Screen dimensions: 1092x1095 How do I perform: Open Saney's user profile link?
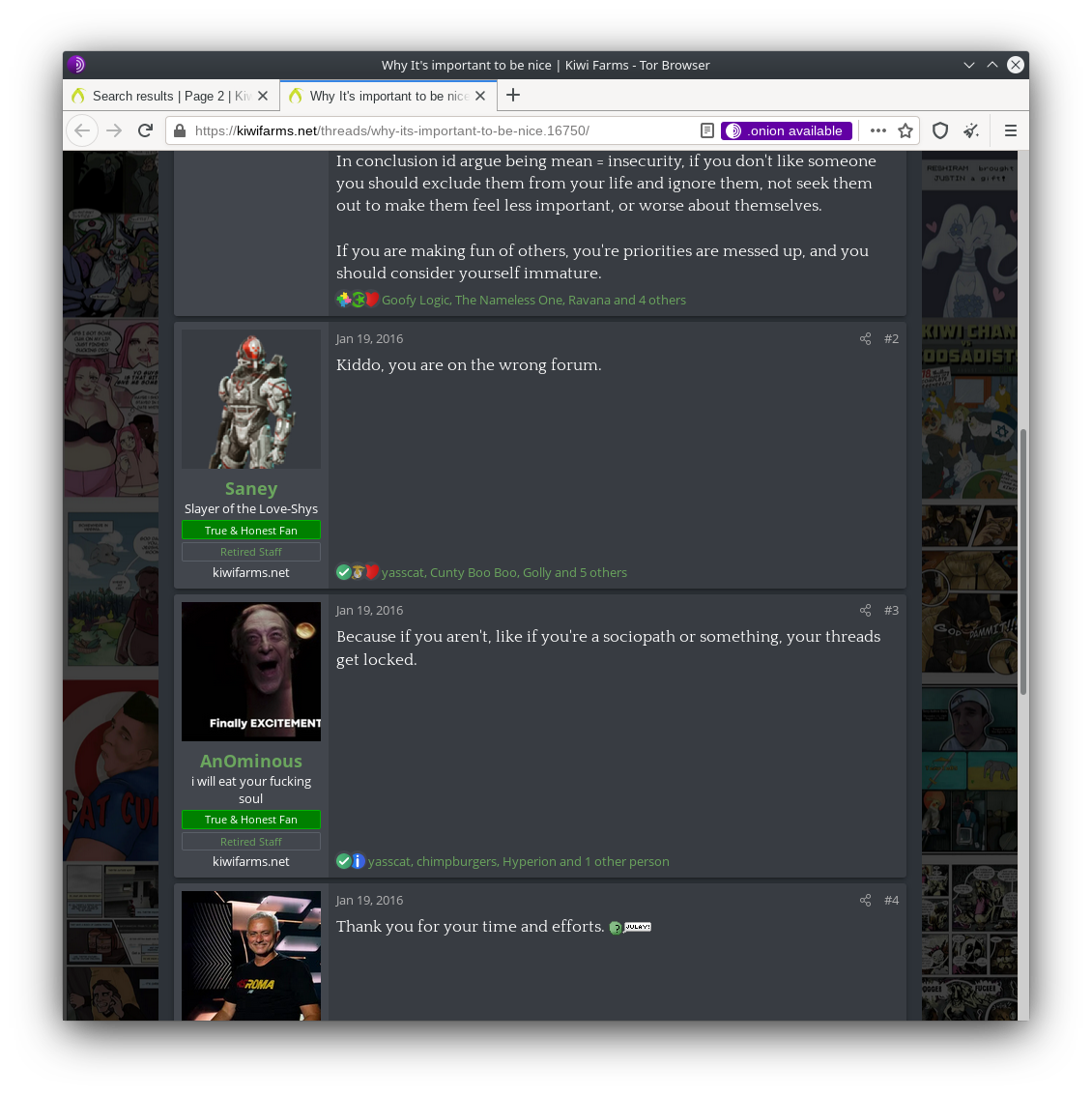click(x=251, y=489)
